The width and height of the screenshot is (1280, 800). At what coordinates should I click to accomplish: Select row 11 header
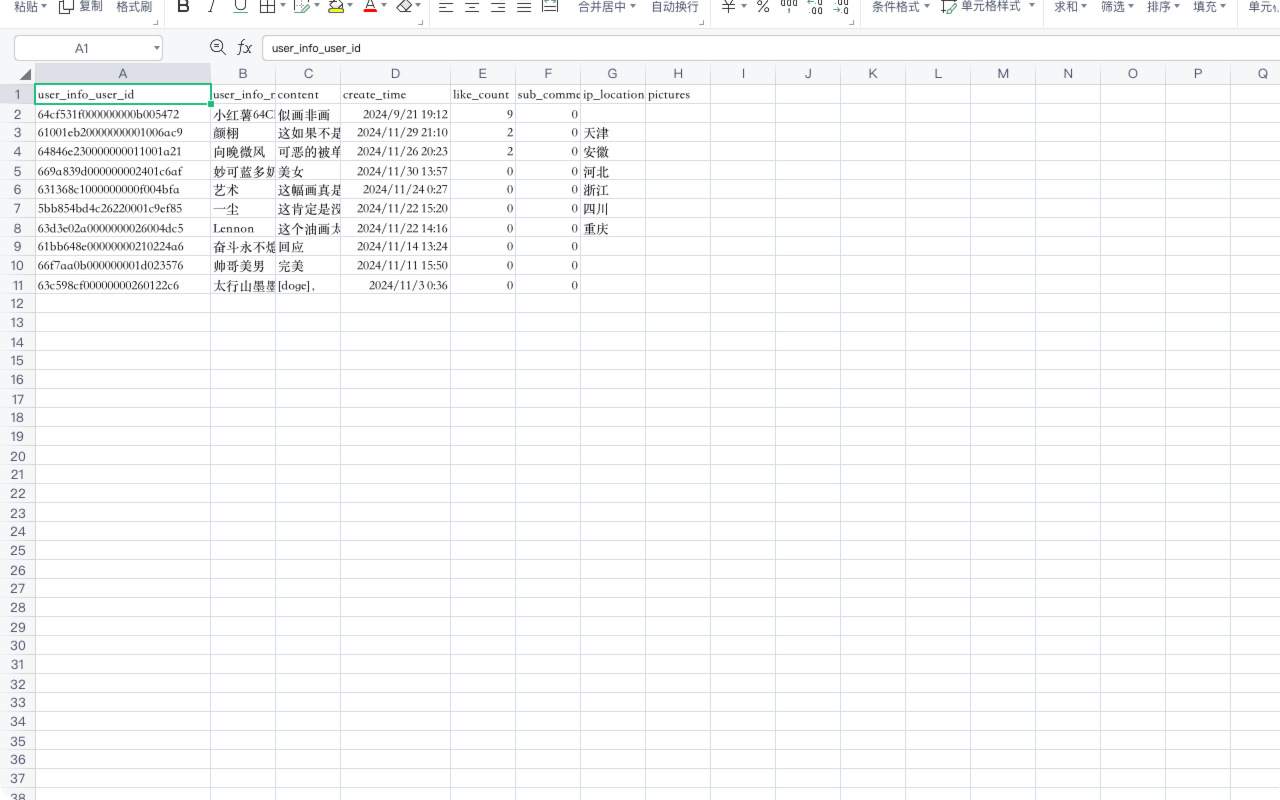click(x=17, y=285)
